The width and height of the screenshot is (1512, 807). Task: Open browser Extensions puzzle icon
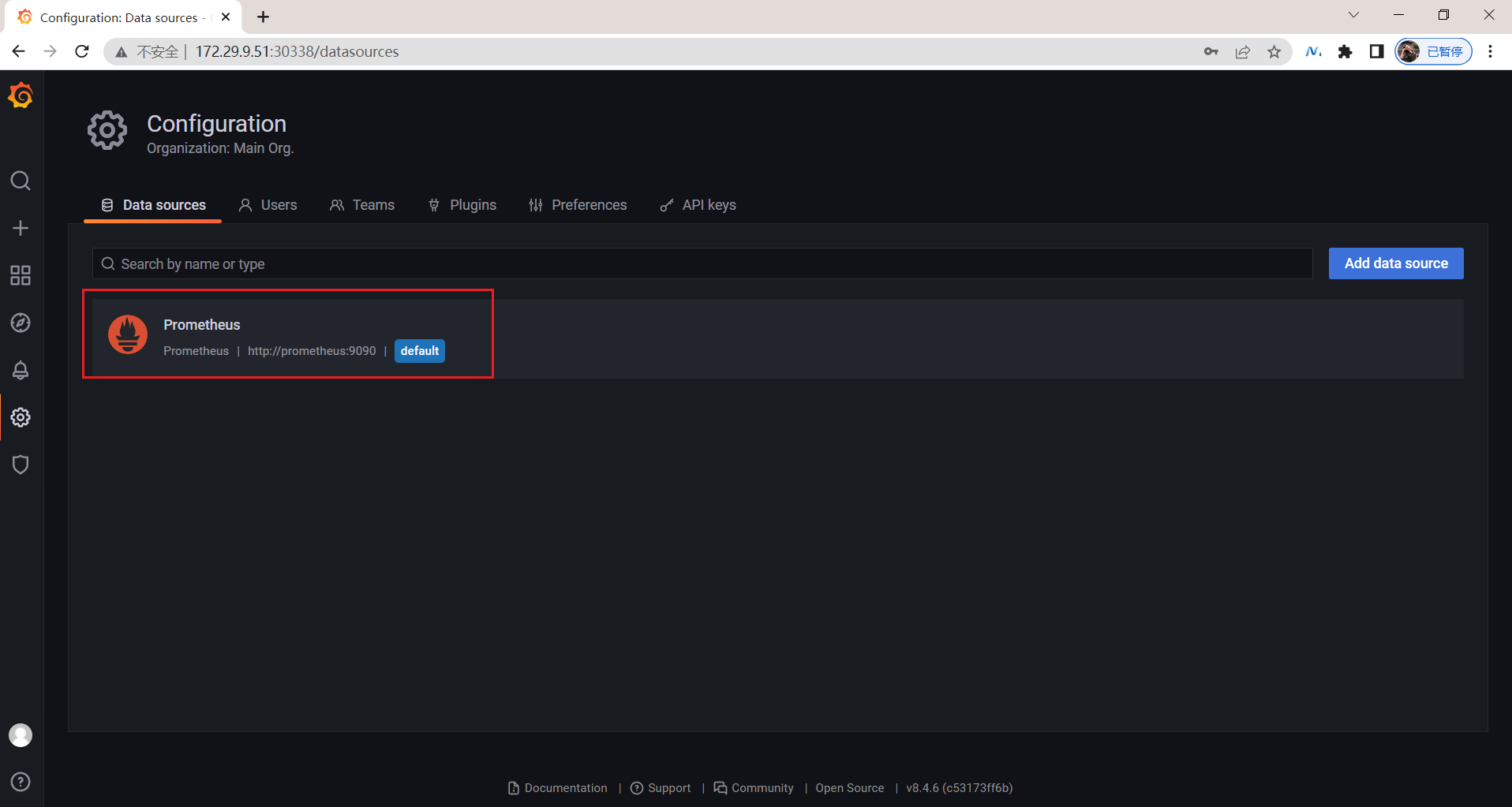pyautogui.click(x=1345, y=52)
